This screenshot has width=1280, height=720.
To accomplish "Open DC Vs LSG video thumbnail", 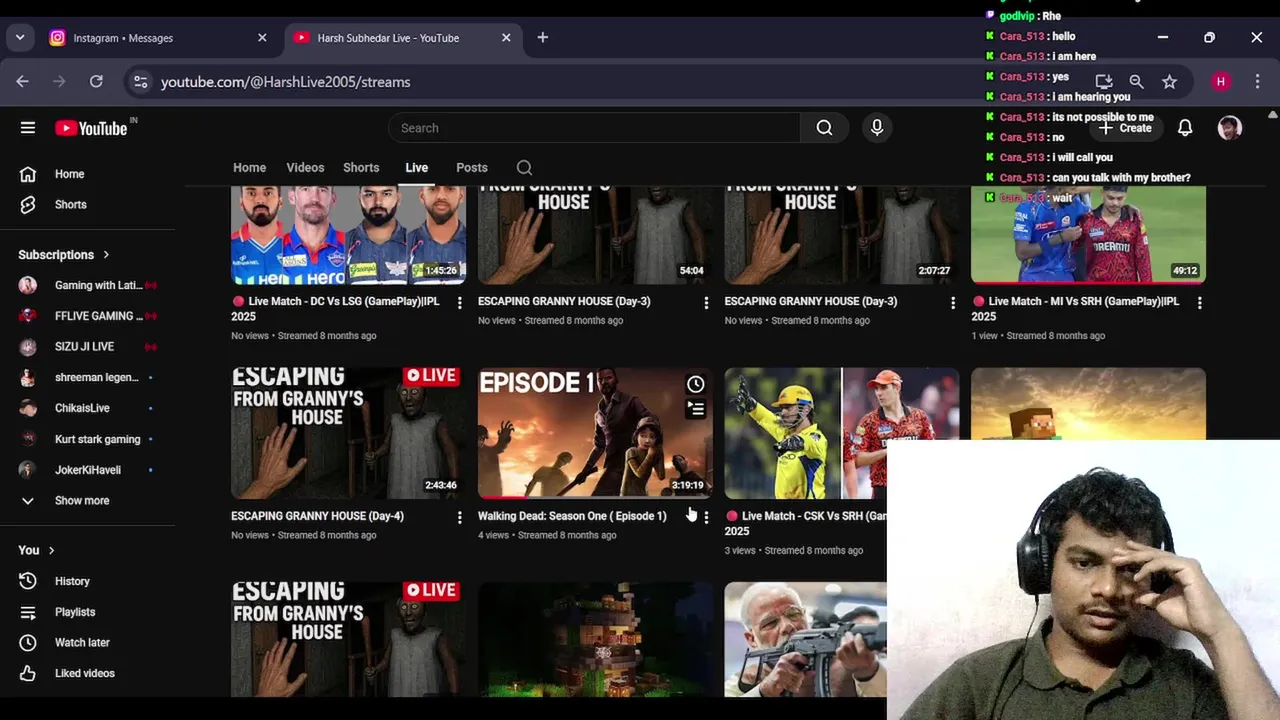I will pos(348,234).
